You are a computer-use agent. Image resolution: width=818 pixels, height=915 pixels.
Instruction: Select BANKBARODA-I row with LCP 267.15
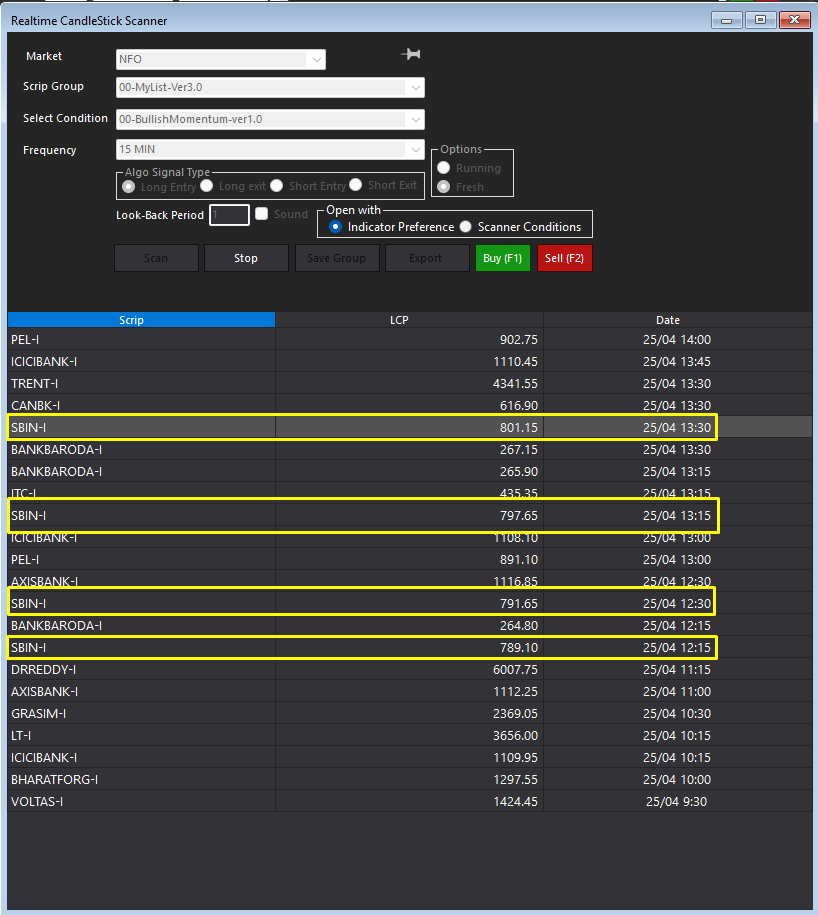[410, 450]
